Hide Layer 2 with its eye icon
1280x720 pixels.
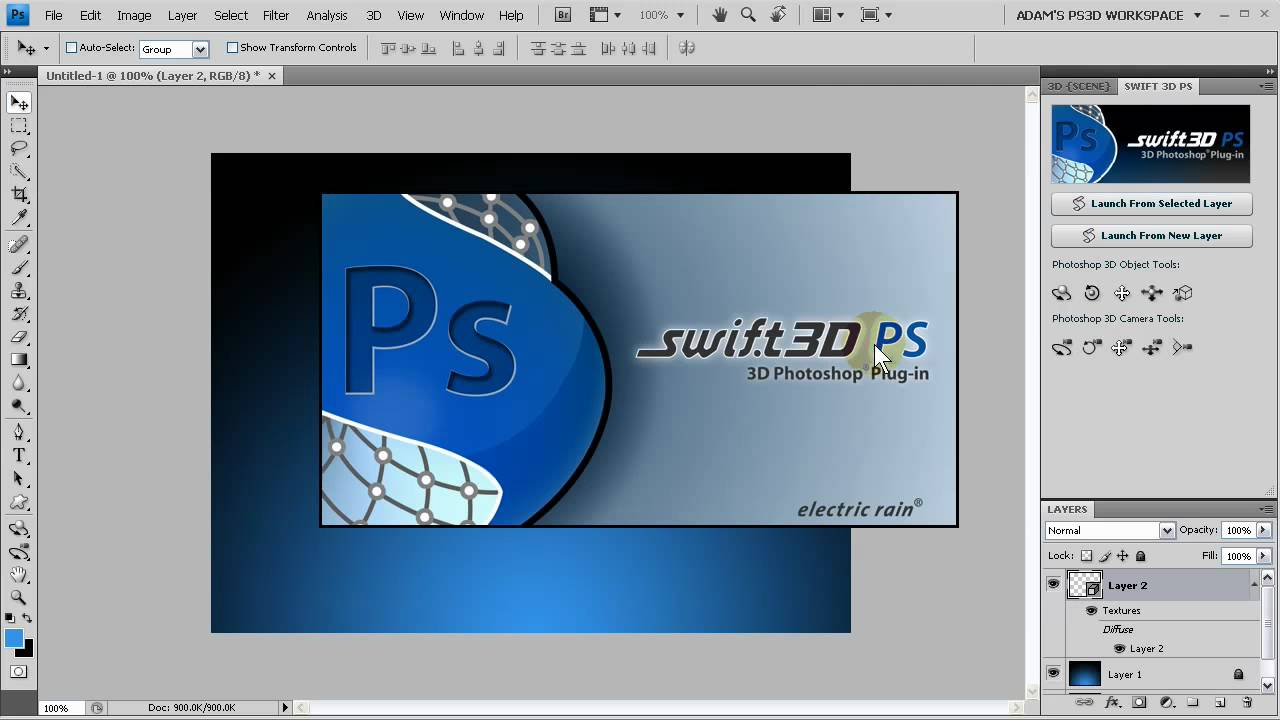1053,584
